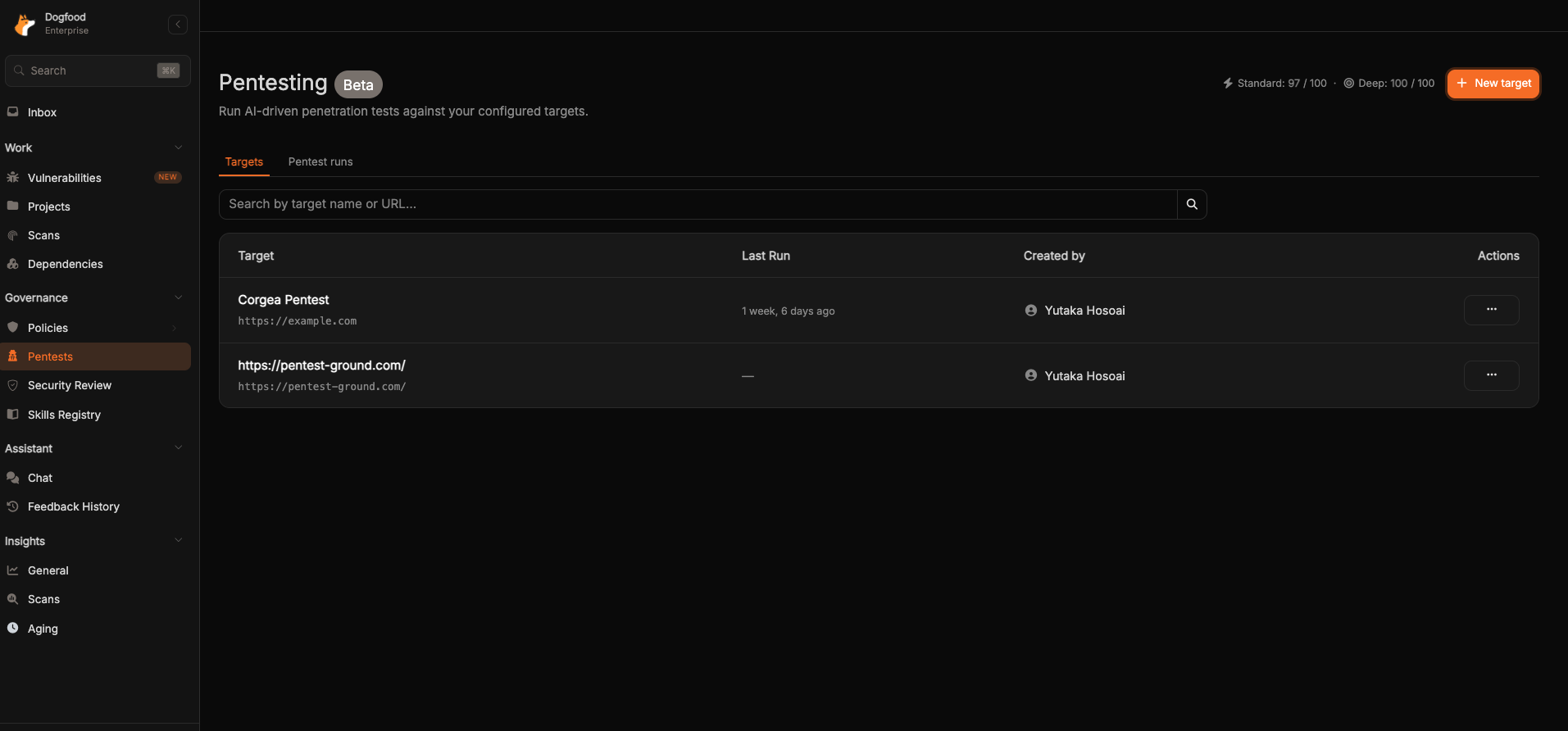1568x731 pixels.
Task: Click the sidebar Search field
Action: click(98, 70)
